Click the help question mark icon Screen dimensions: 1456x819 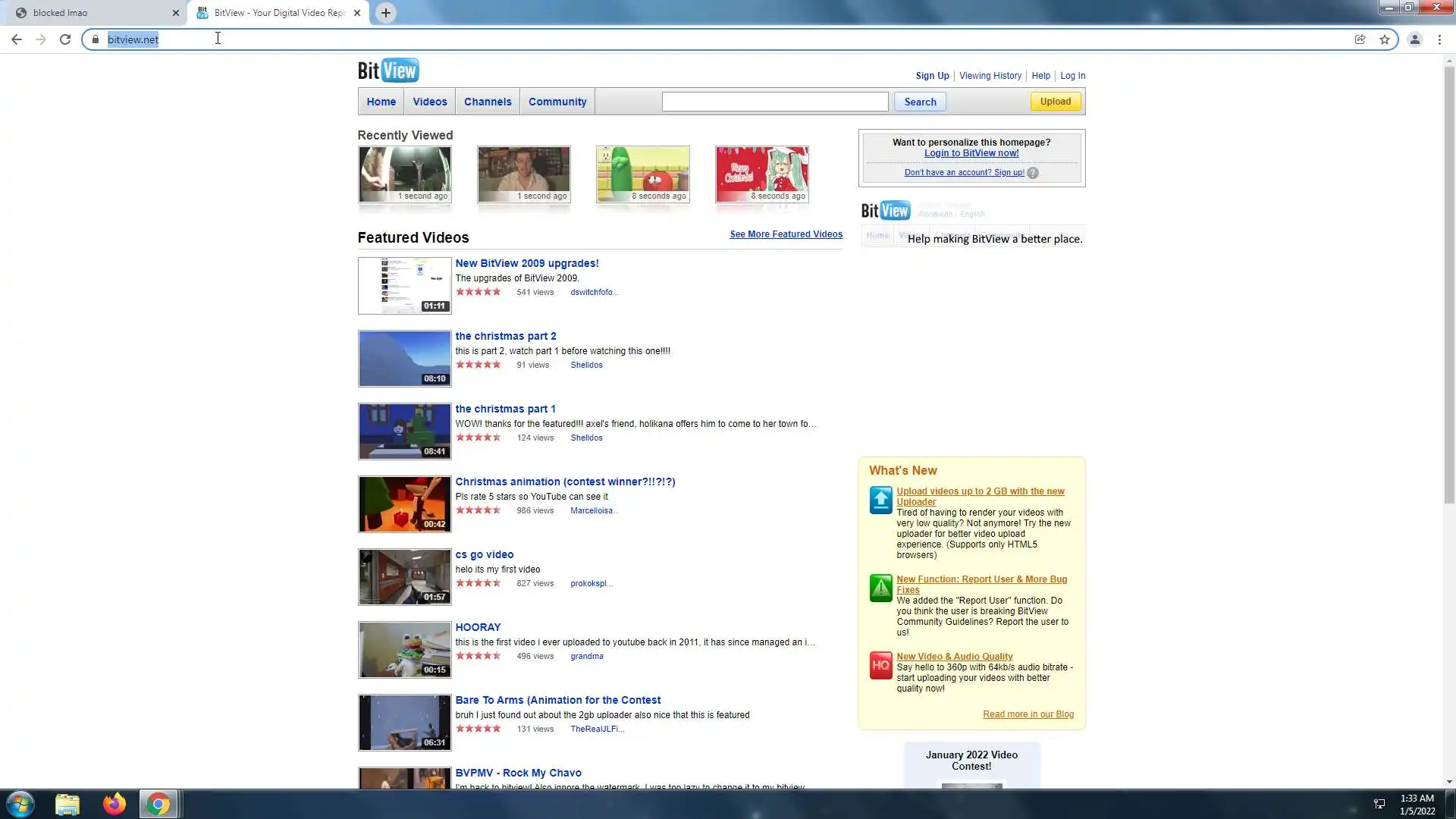[1033, 173]
